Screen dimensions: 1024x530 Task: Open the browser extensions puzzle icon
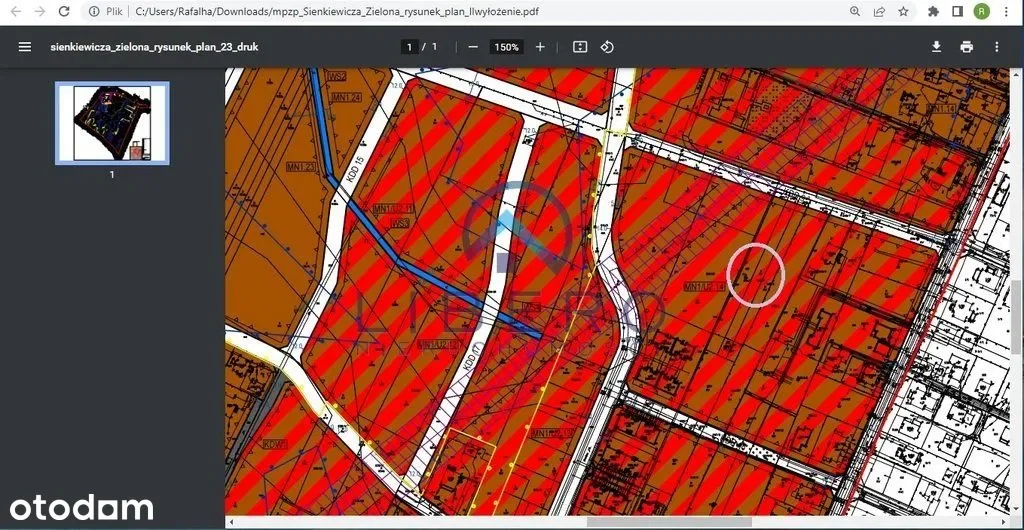934,12
